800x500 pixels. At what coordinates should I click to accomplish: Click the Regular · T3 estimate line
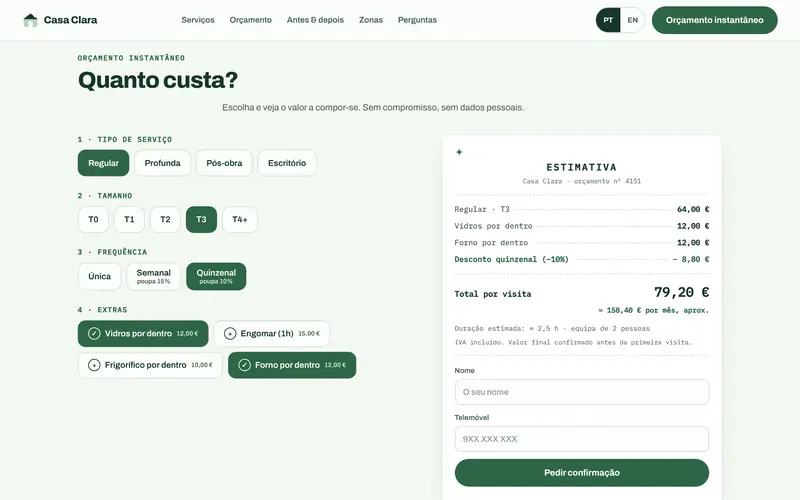[582, 209]
